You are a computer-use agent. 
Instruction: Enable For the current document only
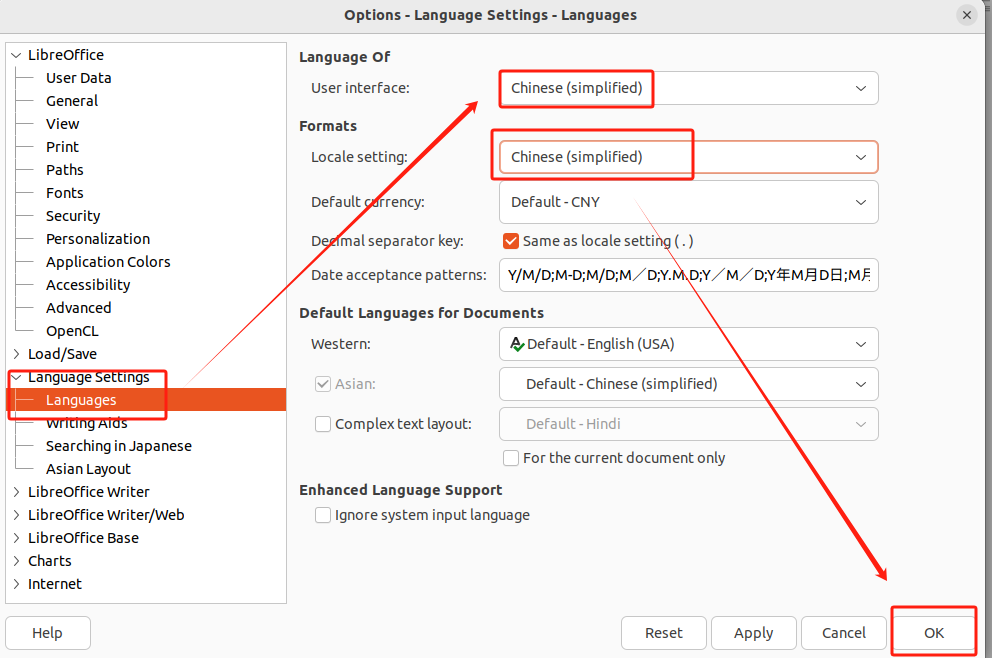point(511,458)
